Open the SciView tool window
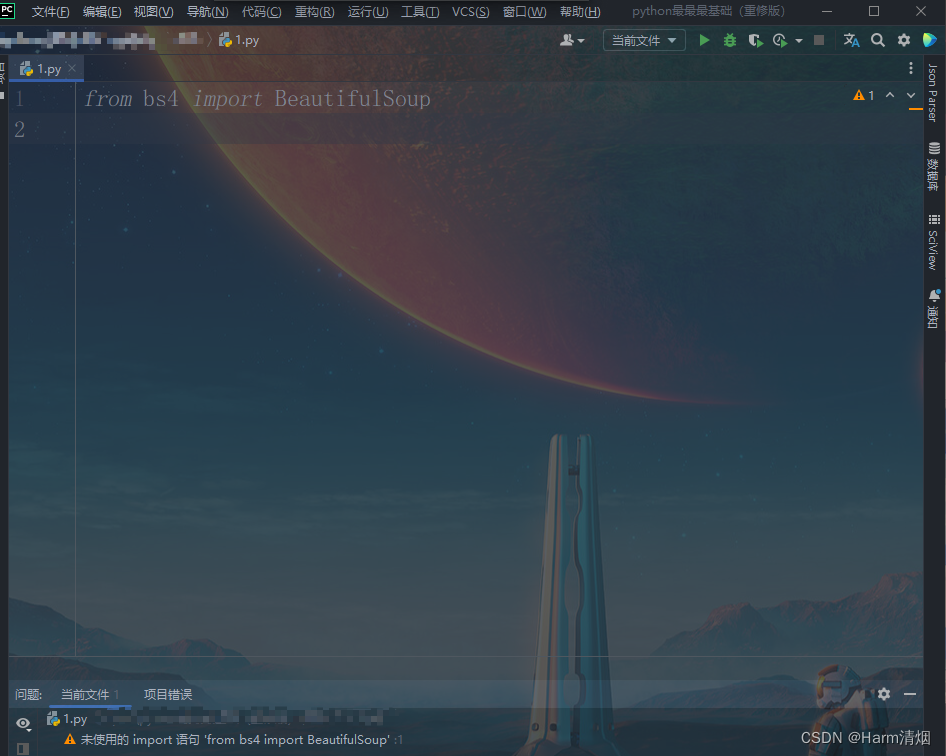This screenshot has width=946, height=756. coord(933,241)
